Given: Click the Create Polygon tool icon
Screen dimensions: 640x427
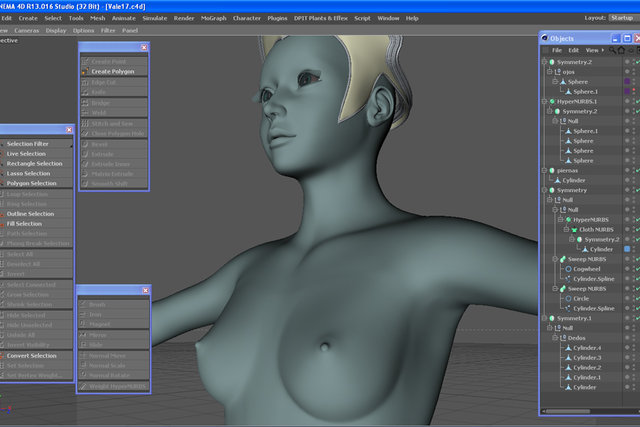Looking at the screenshot, I should [x=85, y=71].
